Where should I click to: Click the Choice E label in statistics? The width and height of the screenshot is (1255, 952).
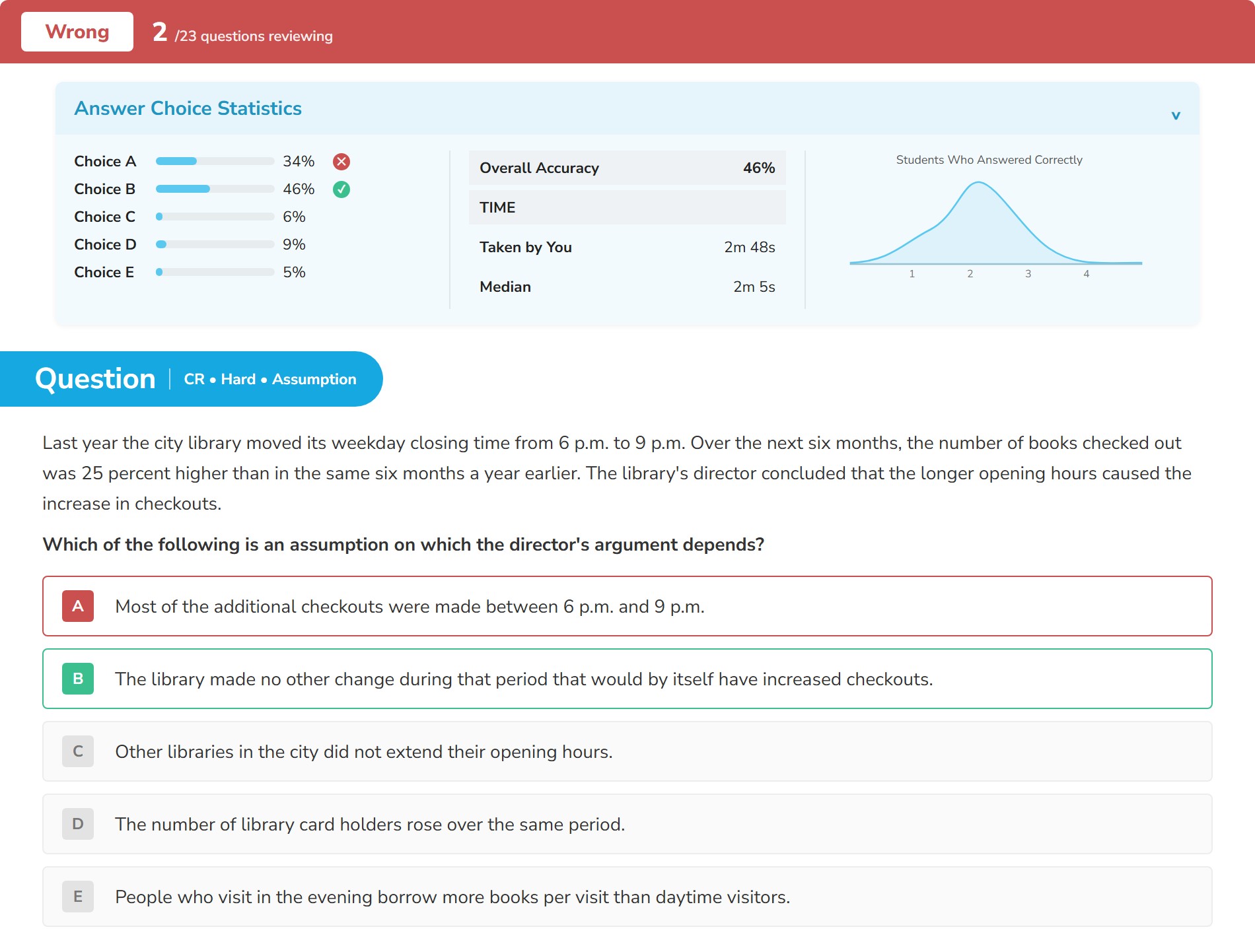coord(104,272)
